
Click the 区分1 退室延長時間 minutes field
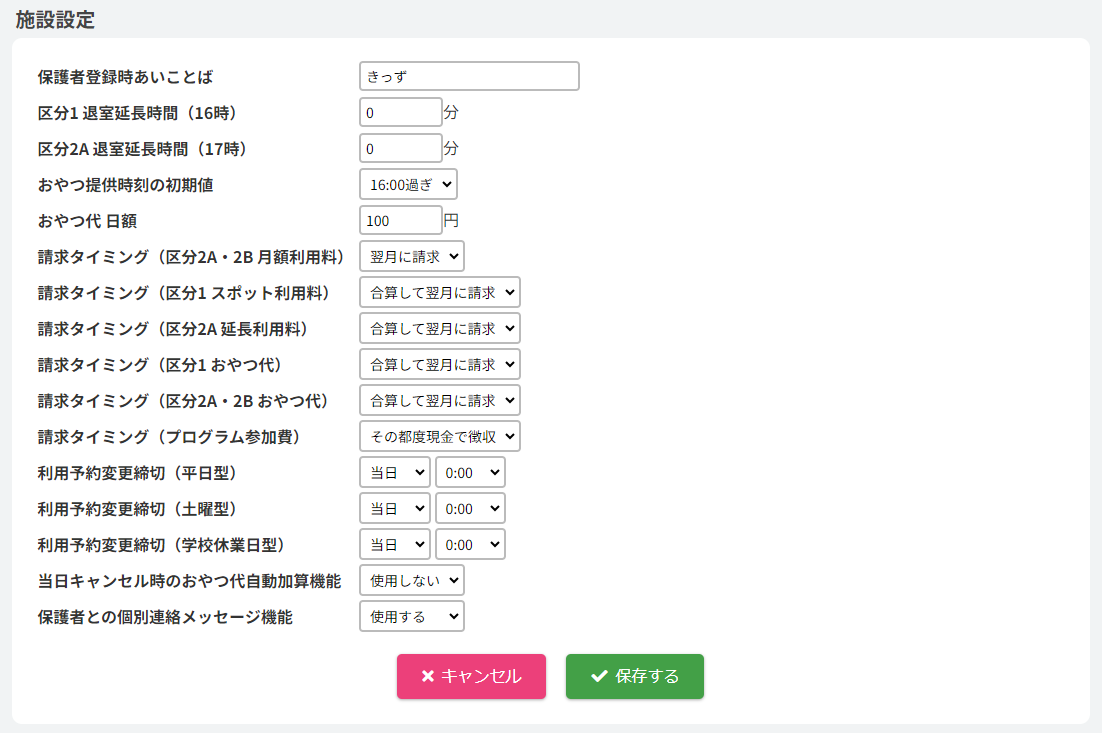(x=400, y=112)
